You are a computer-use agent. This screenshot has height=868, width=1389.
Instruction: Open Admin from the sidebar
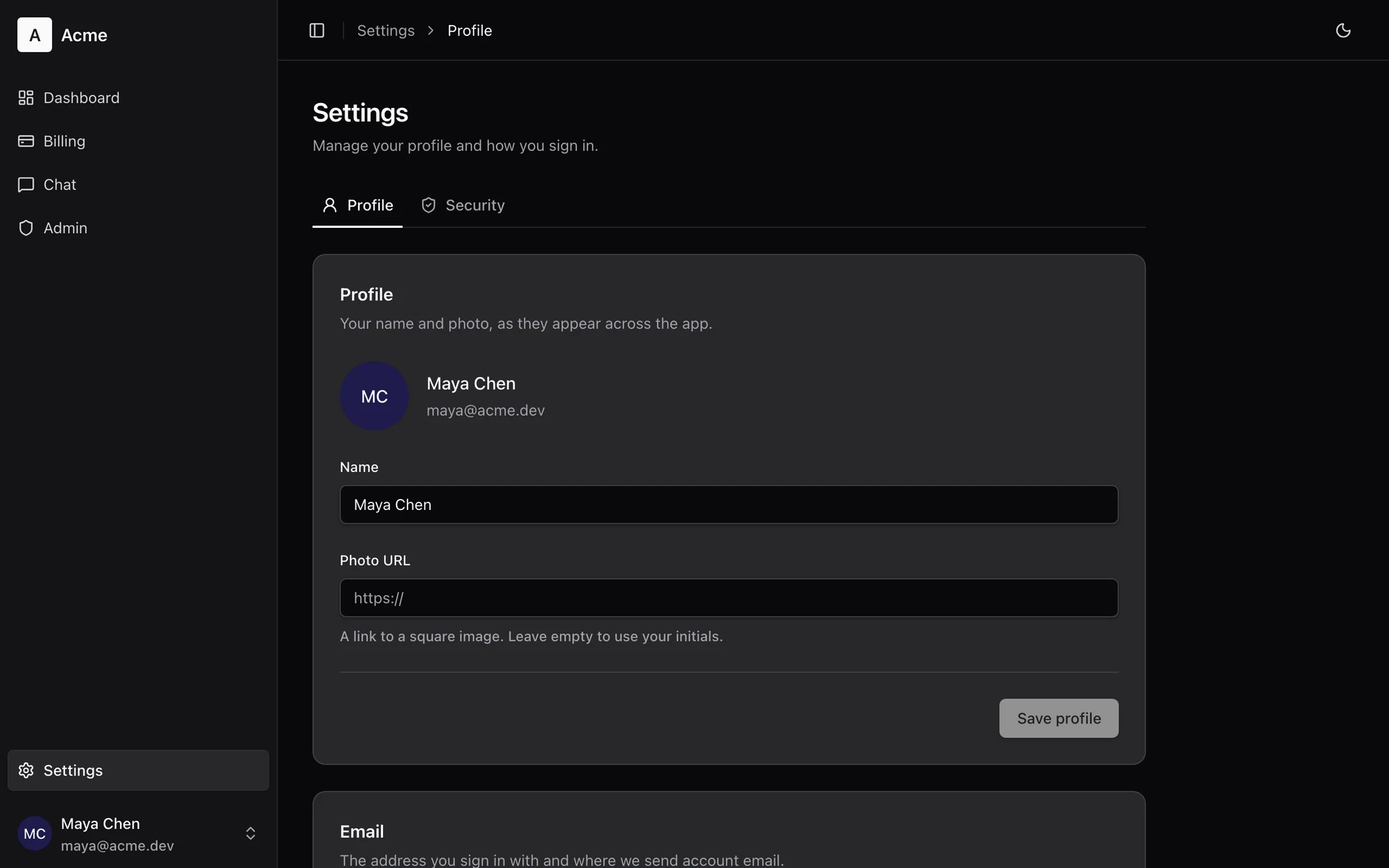(x=138, y=228)
